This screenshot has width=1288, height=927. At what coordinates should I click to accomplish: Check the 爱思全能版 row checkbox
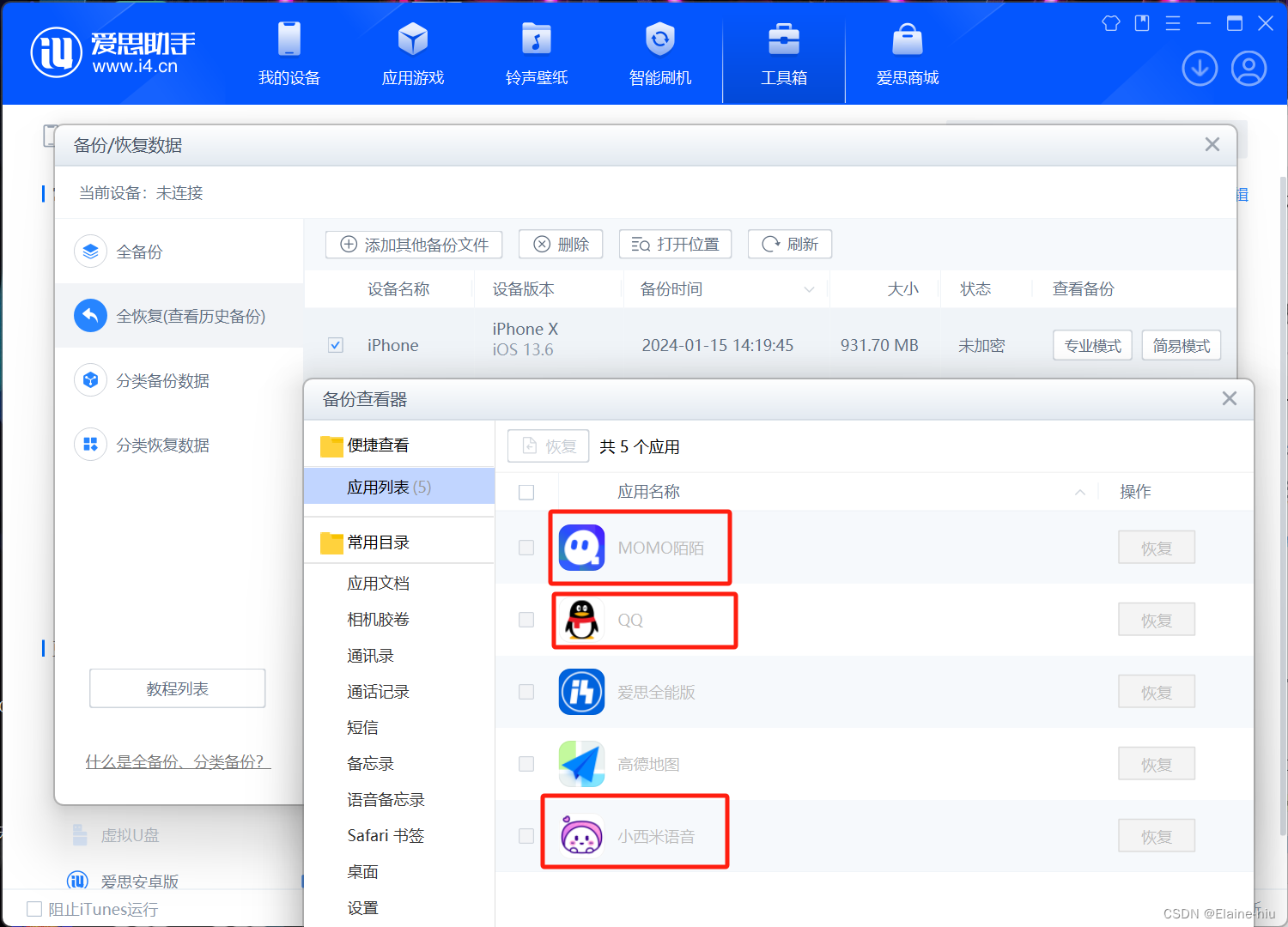(x=526, y=692)
